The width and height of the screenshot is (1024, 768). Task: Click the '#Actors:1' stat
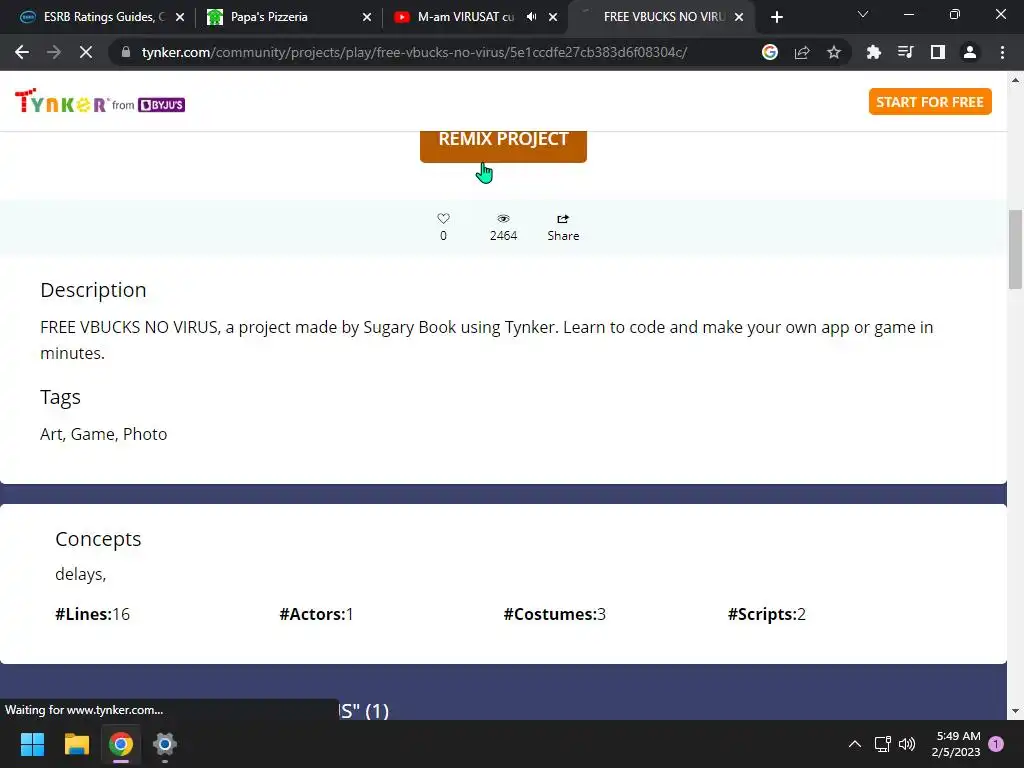point(317,615)
